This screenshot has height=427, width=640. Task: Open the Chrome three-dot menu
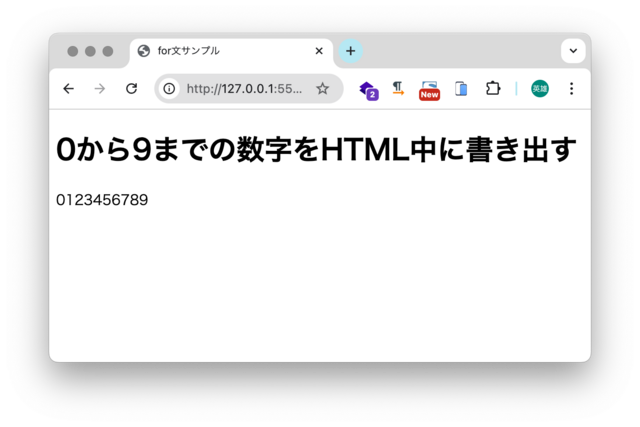[x=571, y=89]
